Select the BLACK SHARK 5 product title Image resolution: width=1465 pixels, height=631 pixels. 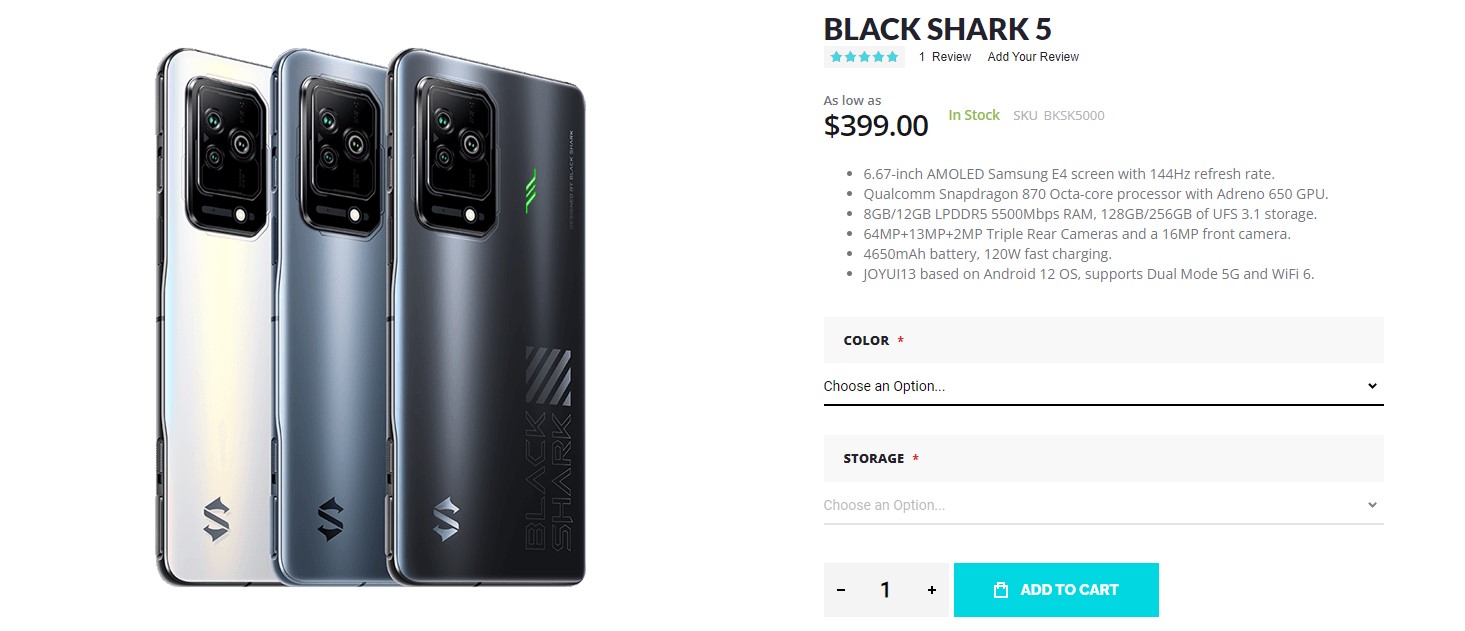tap(937, 29)
